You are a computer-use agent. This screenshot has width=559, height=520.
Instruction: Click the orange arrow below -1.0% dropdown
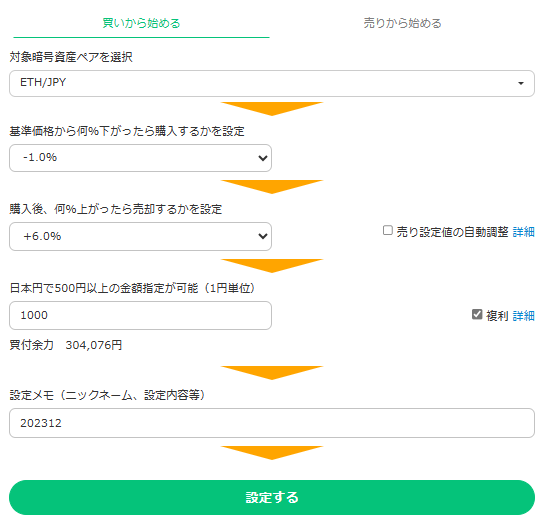click(x=272, y=187)
